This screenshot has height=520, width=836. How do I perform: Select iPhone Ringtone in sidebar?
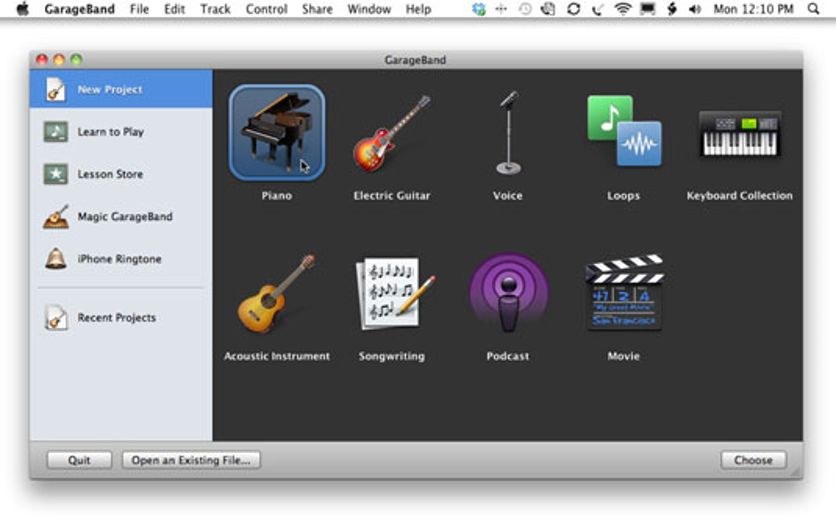(x=121, y=259)
